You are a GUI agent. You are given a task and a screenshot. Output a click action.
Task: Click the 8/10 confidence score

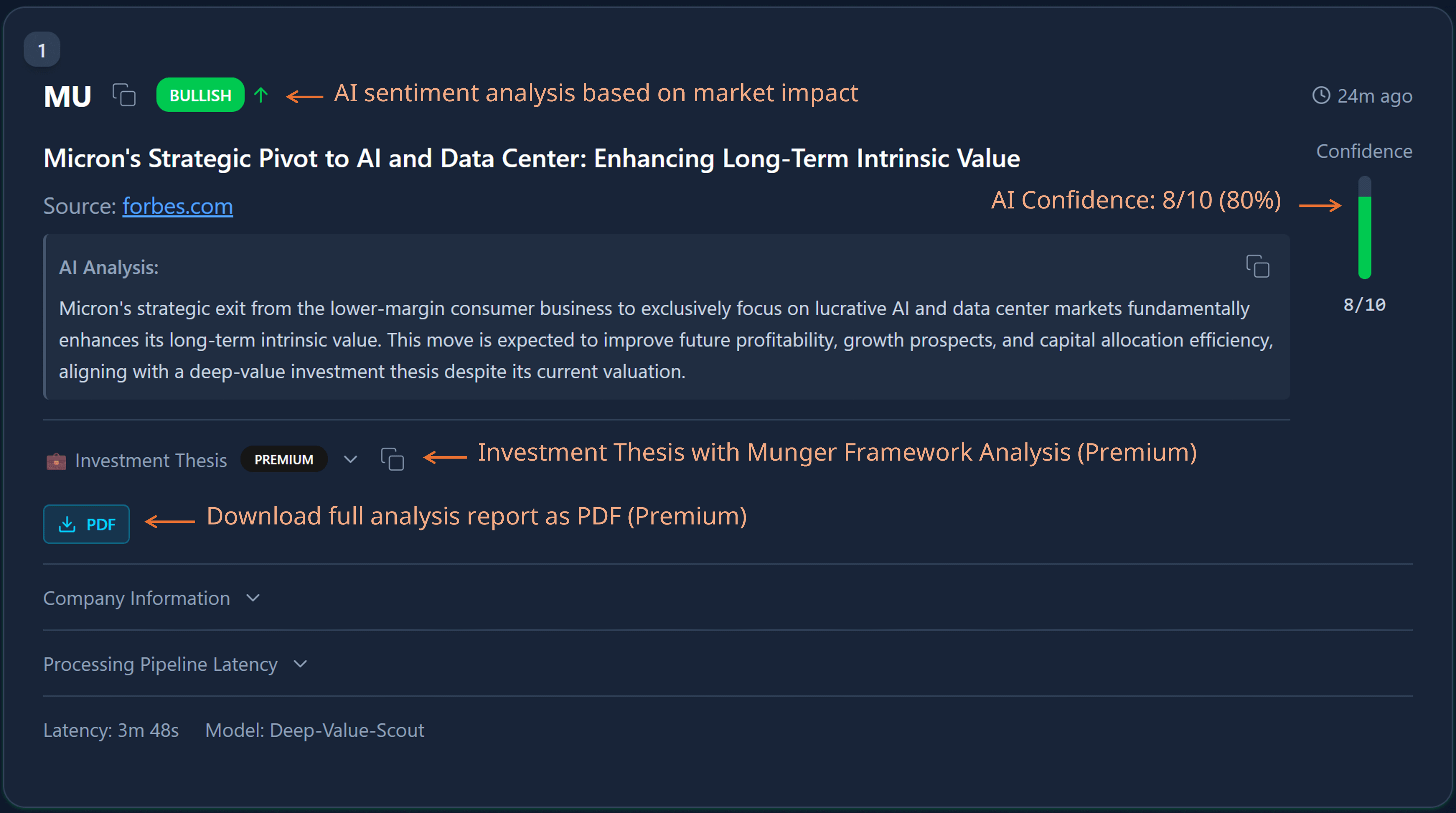(1364, 305)
